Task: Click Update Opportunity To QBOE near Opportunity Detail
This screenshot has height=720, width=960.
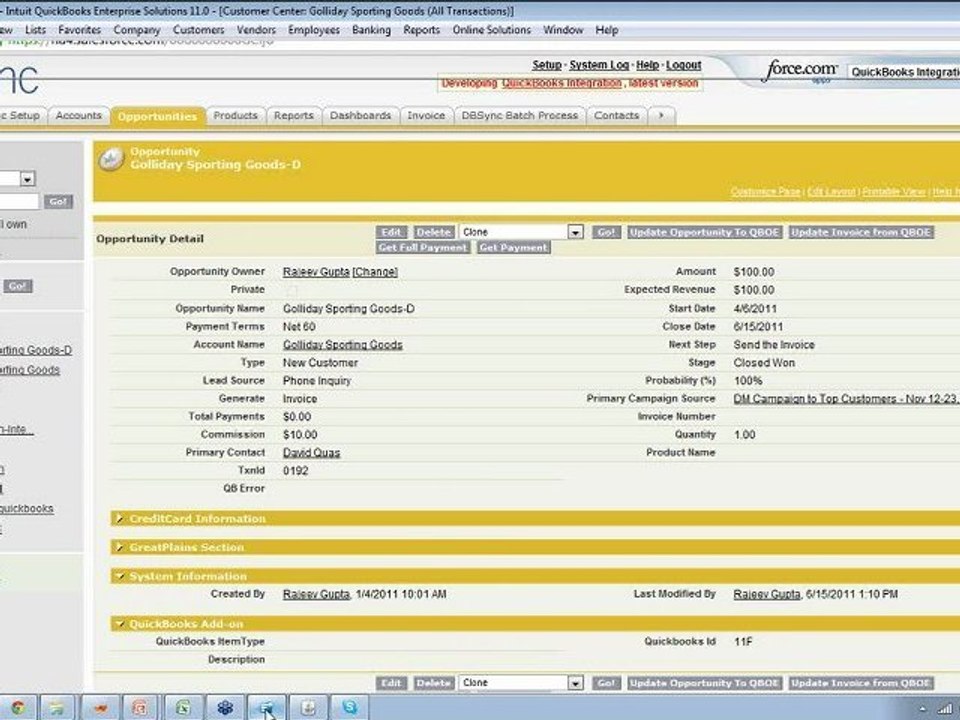Action: tap(705, 232)
